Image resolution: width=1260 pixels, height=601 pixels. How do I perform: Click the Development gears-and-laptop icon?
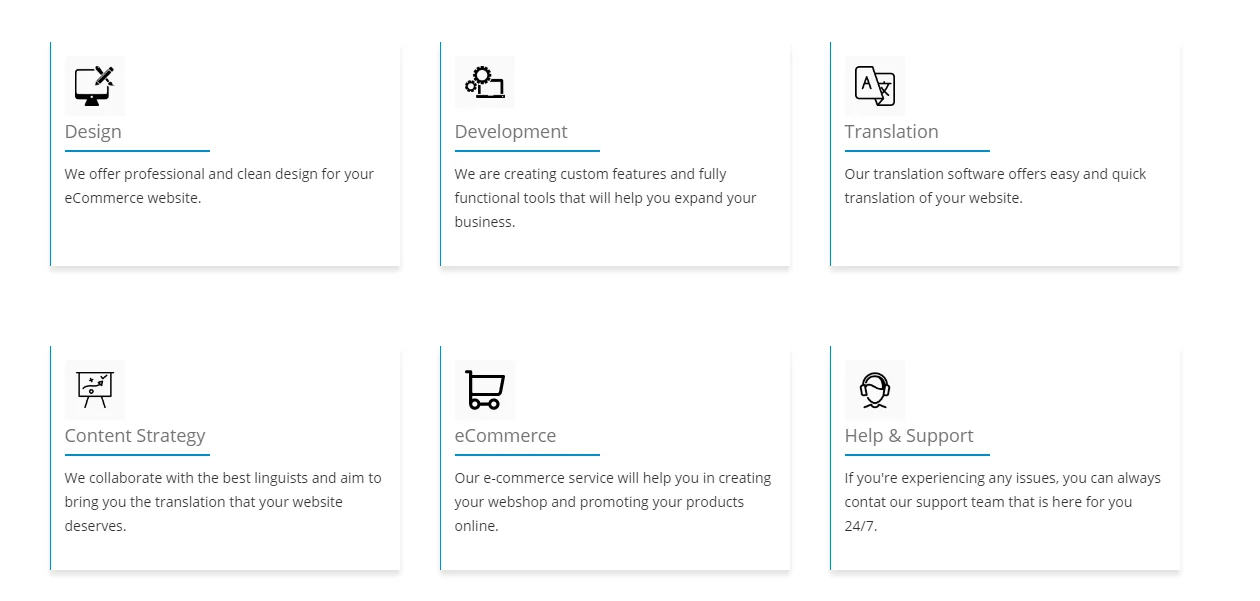485,82
